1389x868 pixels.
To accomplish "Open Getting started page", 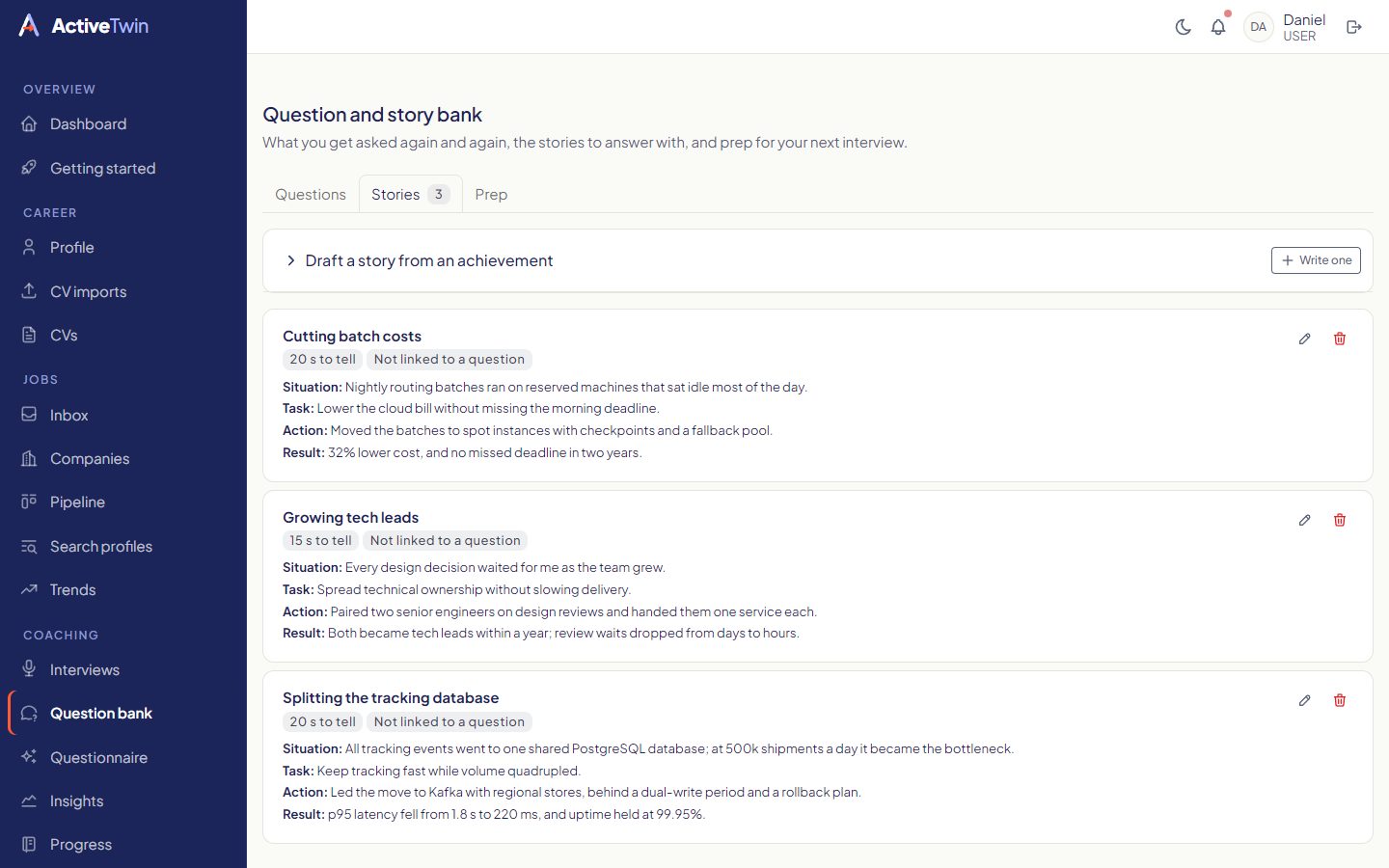I will pos(123,168).
